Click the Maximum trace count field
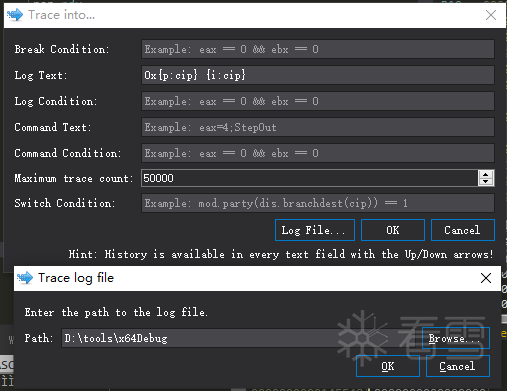The width and height of the screenshot is (507, 391). tap(310, 178)
